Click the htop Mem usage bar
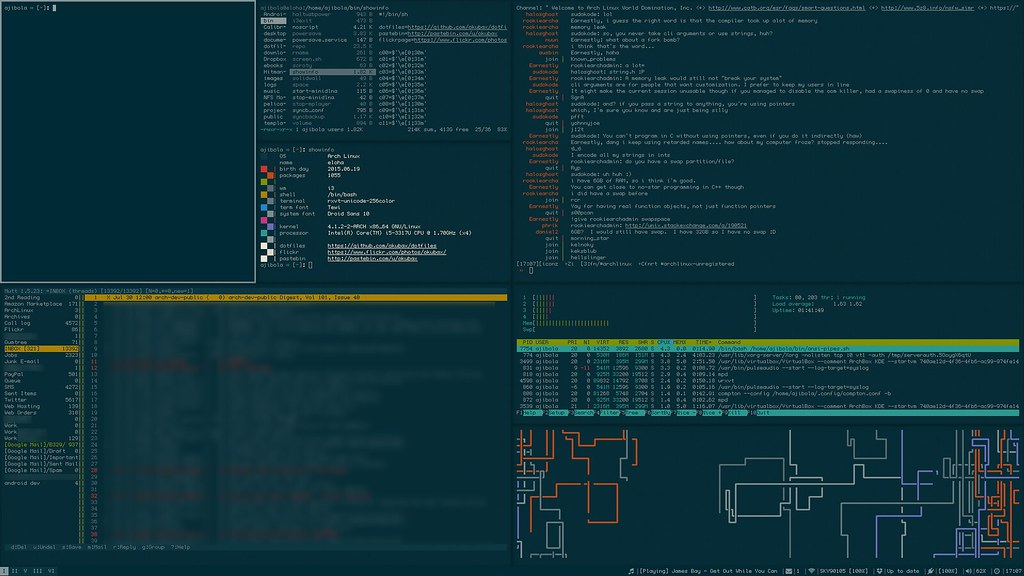 (640, 323)
